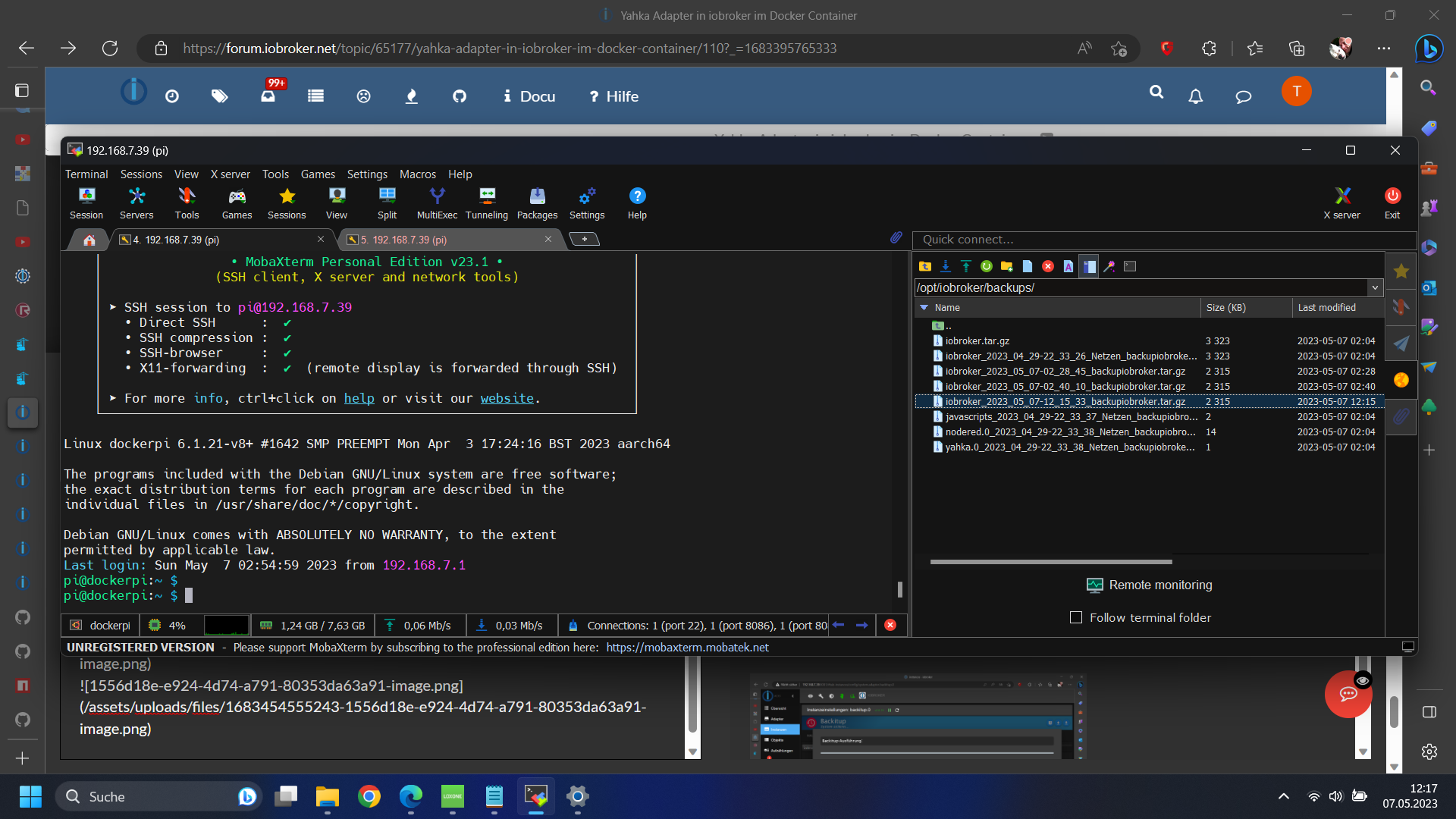Screen dimensions: 1456x819
Task: Click the paperclip icon beside session tabs
Action: (x=896, y=238)
